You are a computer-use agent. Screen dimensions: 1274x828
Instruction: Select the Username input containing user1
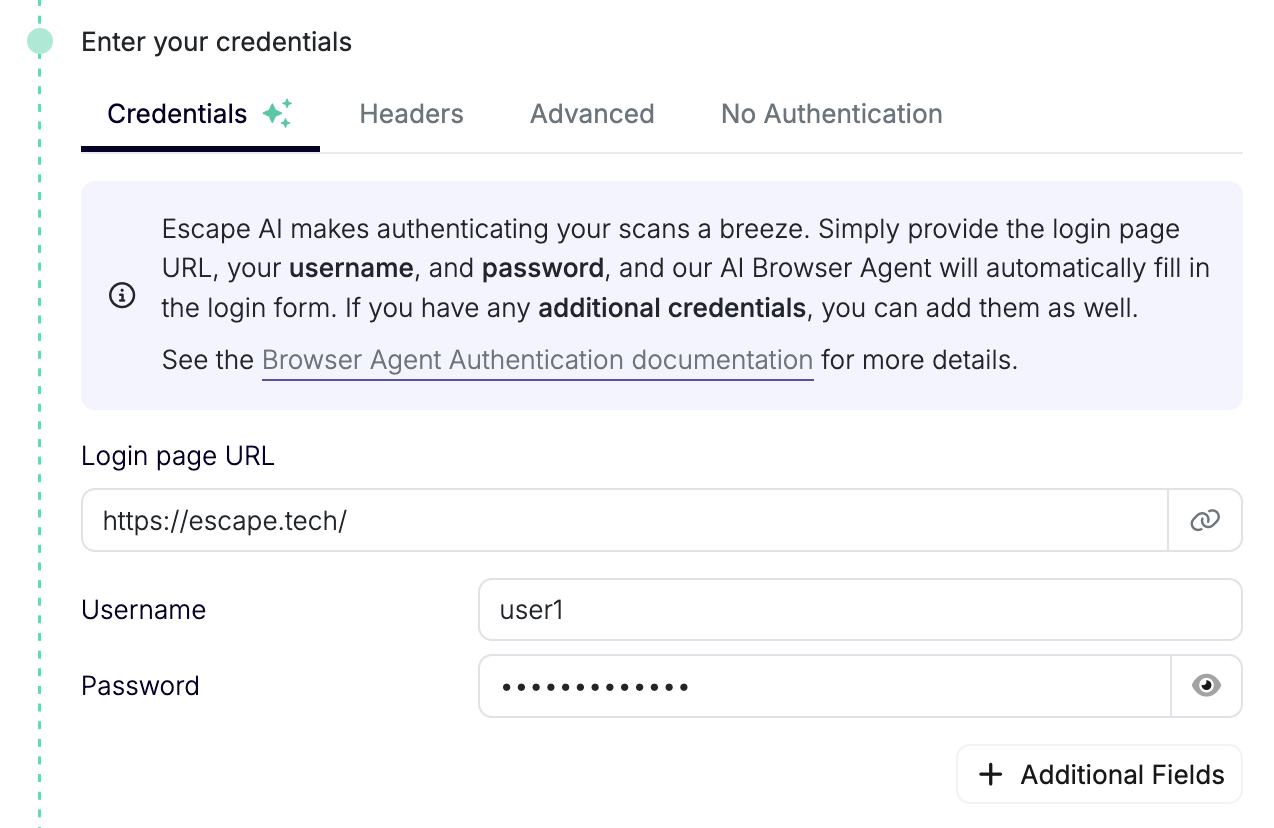click(x=860, y=609)
